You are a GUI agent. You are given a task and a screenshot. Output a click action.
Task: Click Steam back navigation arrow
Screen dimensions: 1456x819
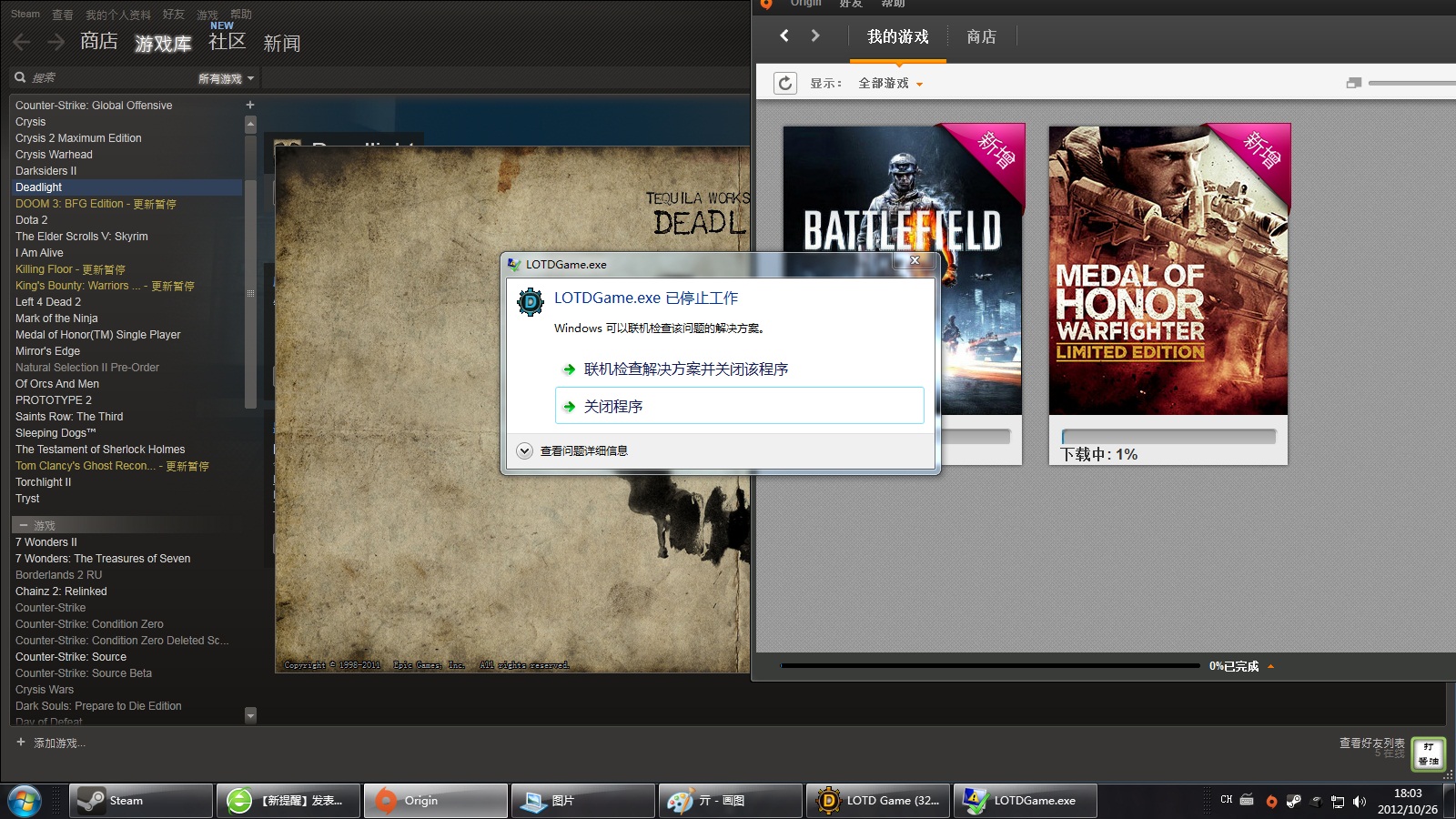click(22, 42)
